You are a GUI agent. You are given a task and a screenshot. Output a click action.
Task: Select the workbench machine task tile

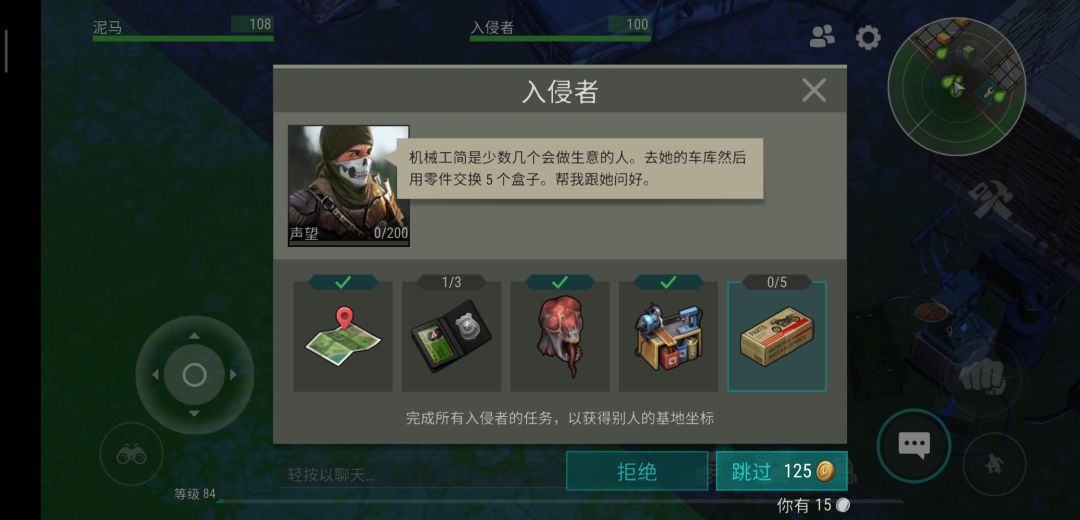click(668, 336)
